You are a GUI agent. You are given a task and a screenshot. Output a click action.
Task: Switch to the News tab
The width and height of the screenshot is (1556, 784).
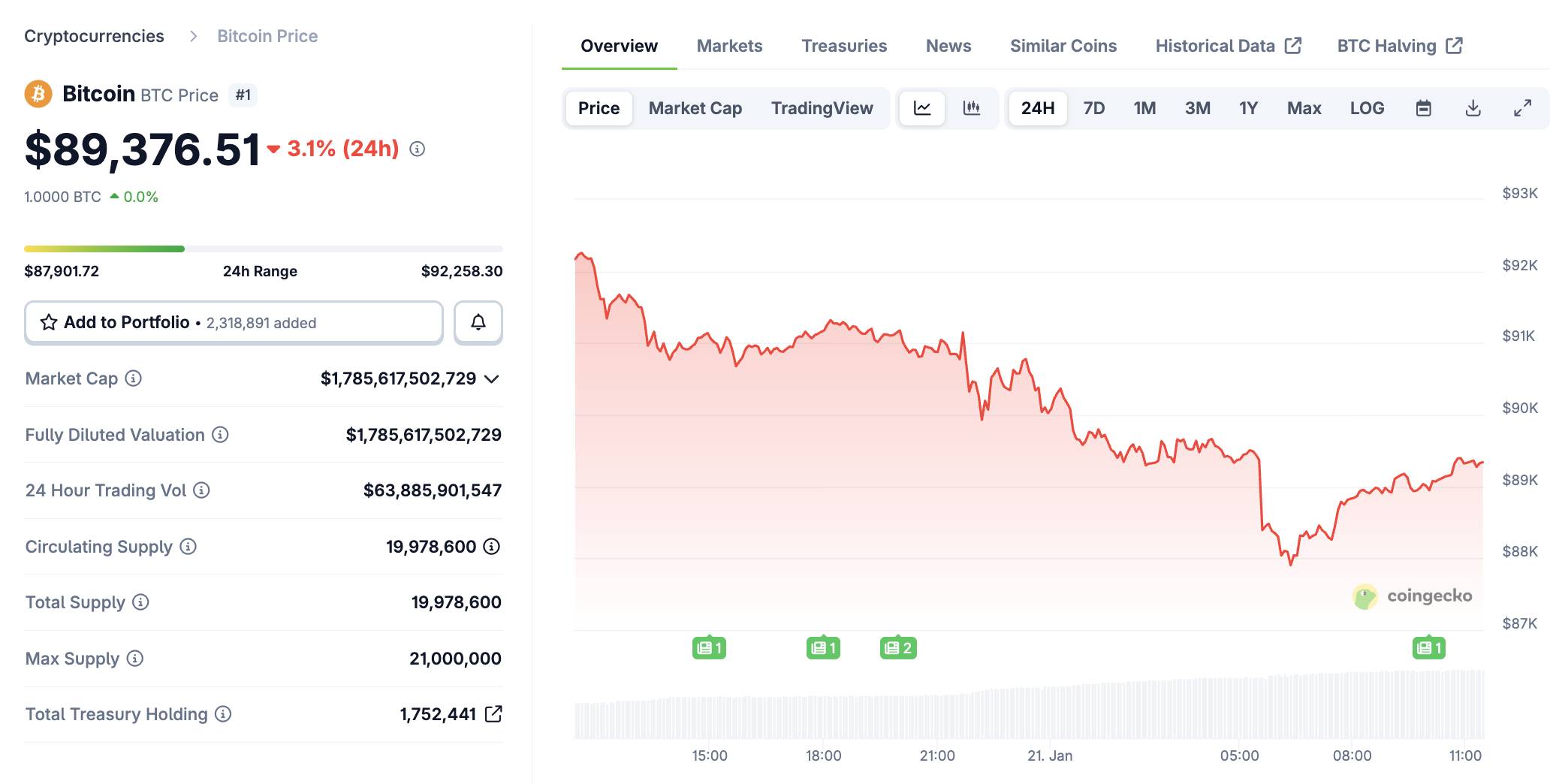[948, 46]
